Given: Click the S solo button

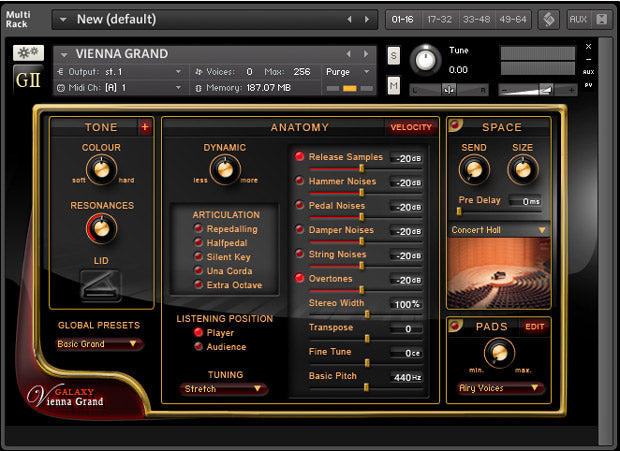Looking at the screenshot, I should [x=393, y=55].
